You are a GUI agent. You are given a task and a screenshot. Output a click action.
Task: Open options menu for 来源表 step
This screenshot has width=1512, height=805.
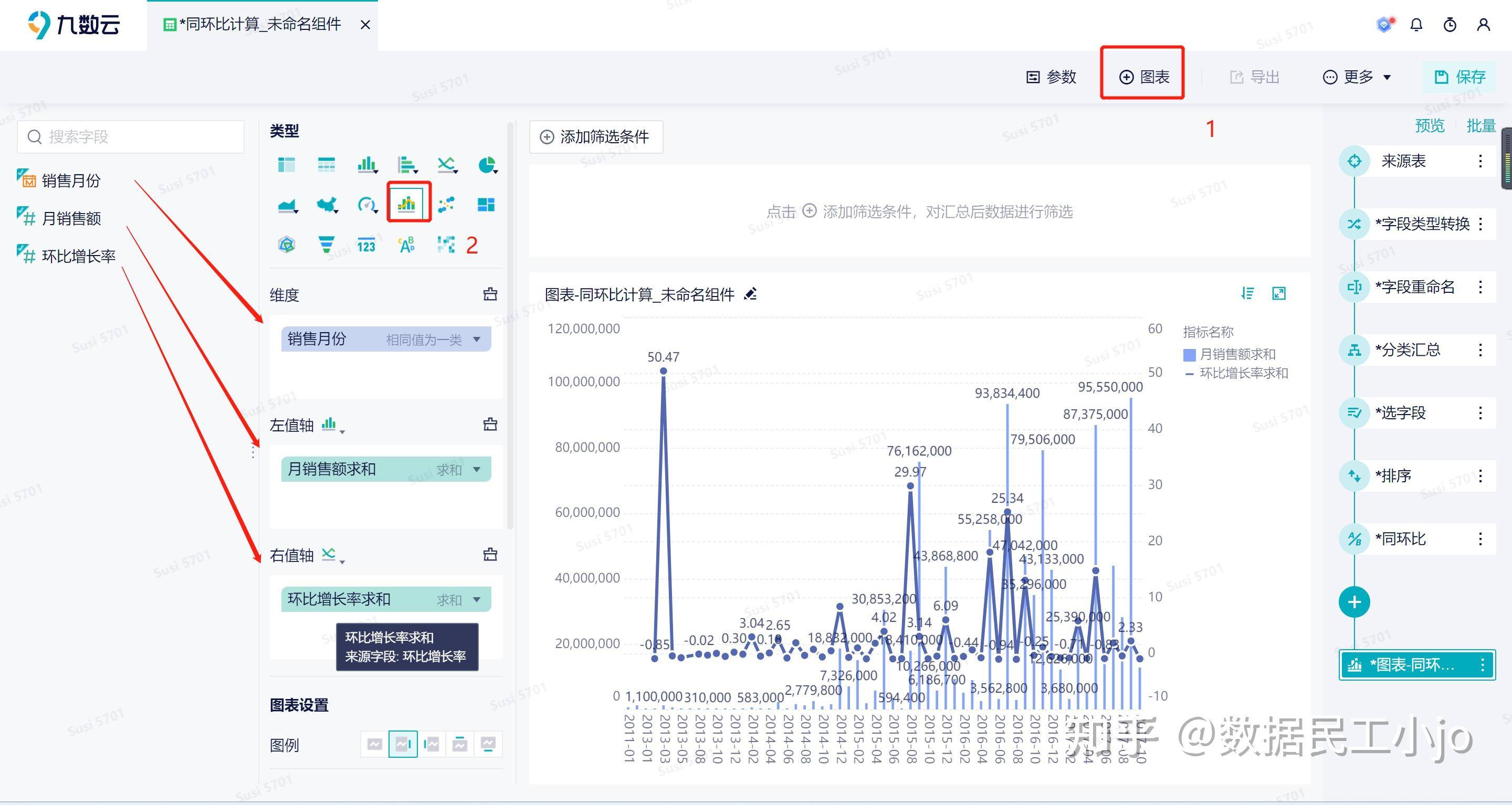[1480, 161]
